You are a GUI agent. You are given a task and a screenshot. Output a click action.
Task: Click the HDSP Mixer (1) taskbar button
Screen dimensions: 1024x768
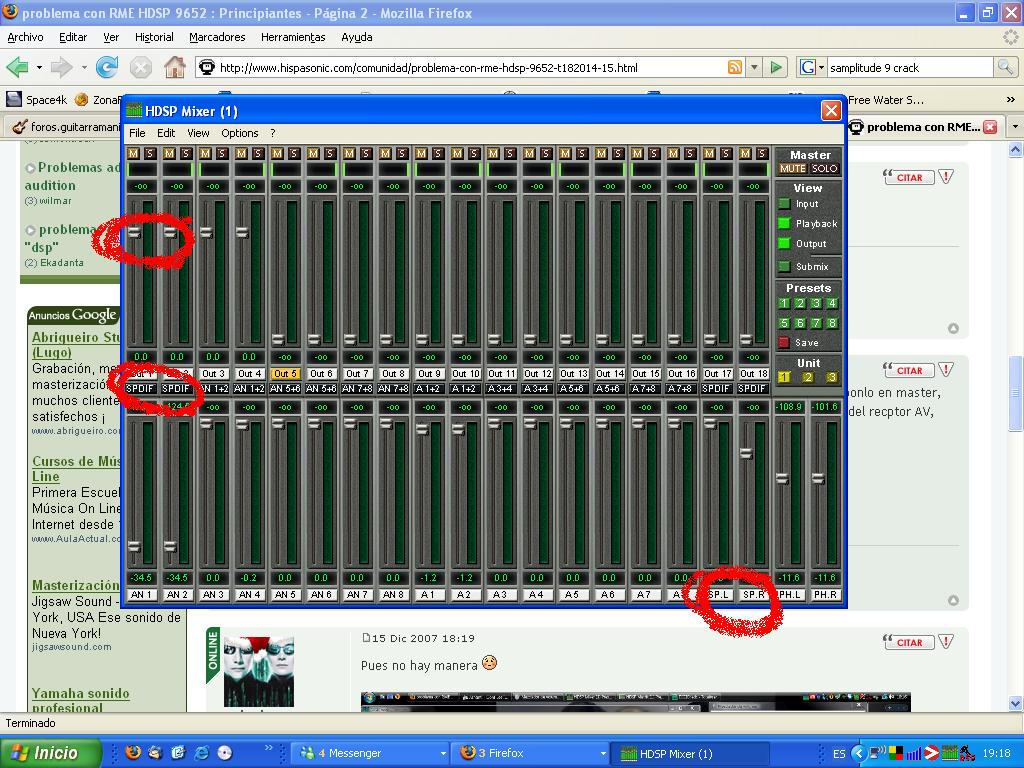[x=690, y=753]
